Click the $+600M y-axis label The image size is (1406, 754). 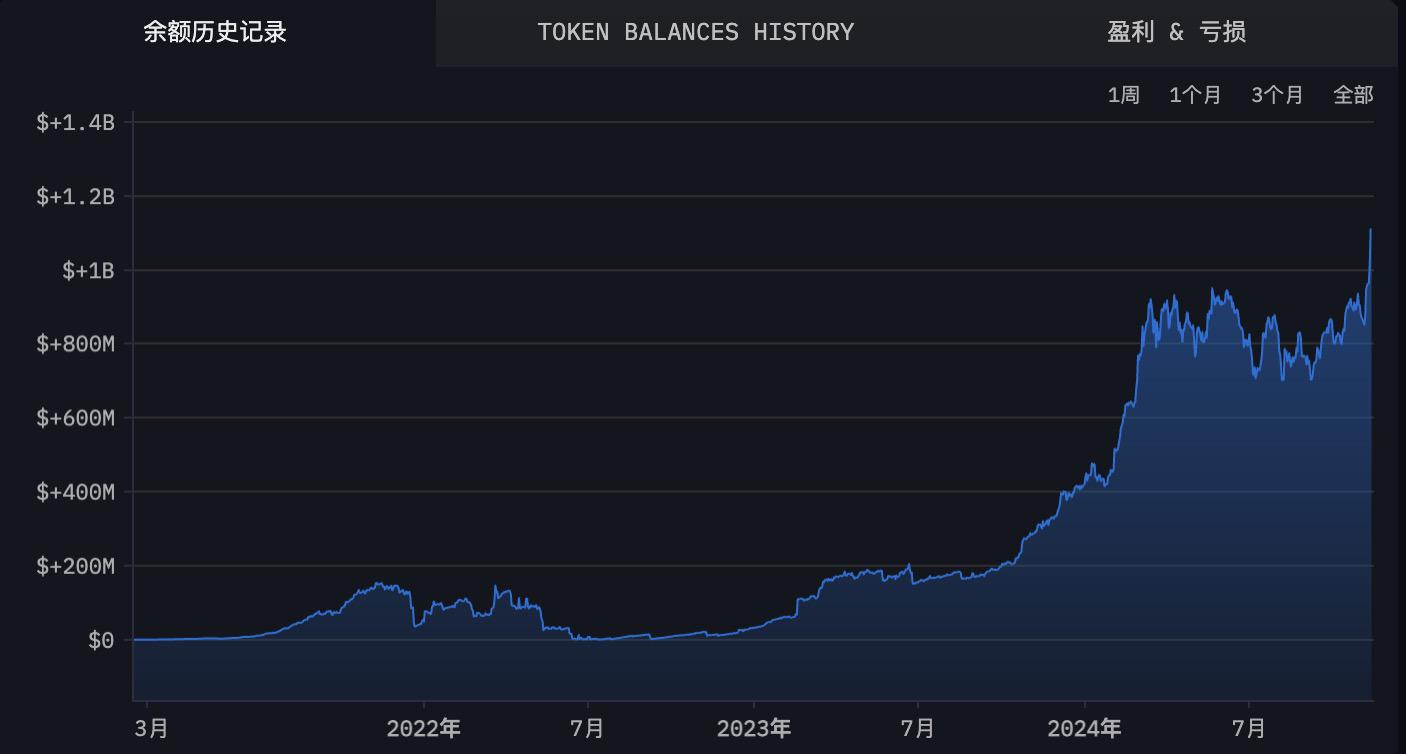pos(76,418)
